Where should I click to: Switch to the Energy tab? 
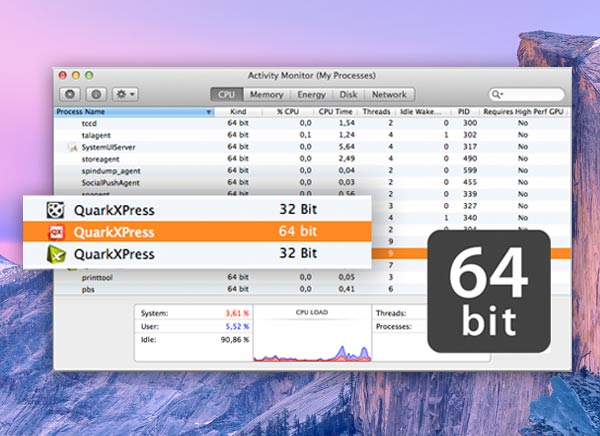[311, 95]
